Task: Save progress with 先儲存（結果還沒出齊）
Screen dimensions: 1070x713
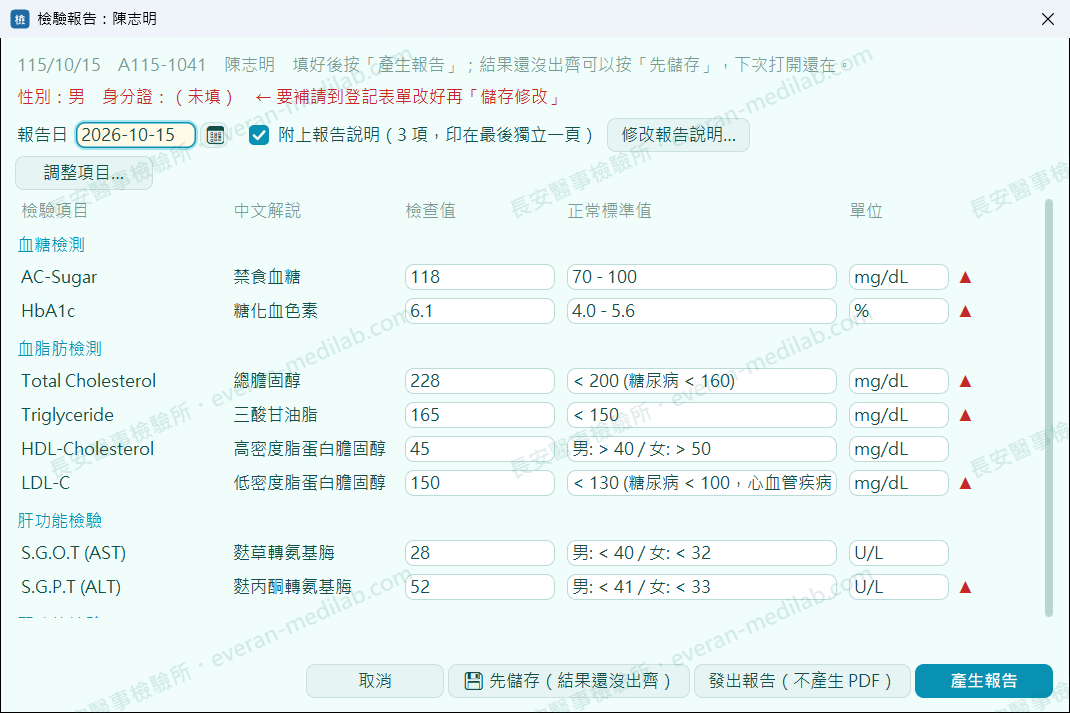Action: pyautogui.click(x=568, y=681)
